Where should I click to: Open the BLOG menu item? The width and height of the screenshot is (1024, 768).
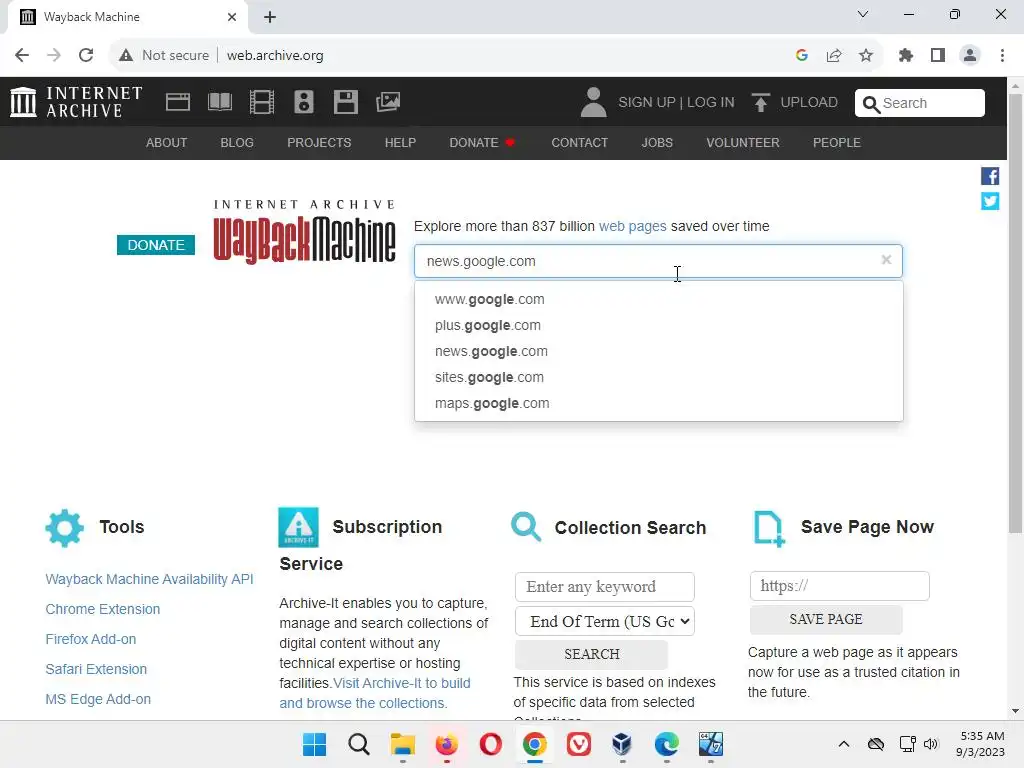click(237, 142)
